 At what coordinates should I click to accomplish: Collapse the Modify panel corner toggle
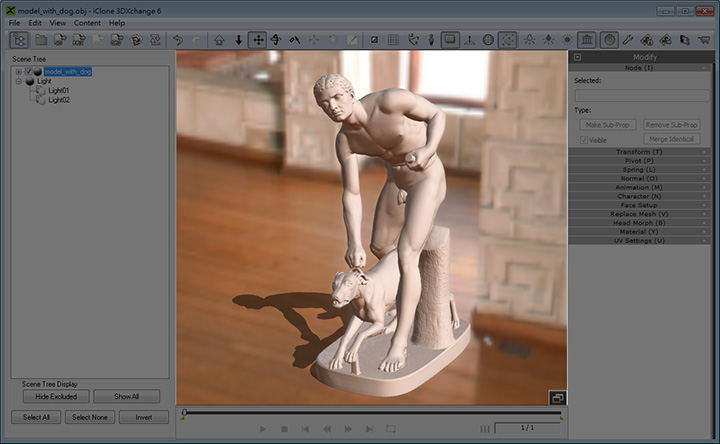[578, 57]
